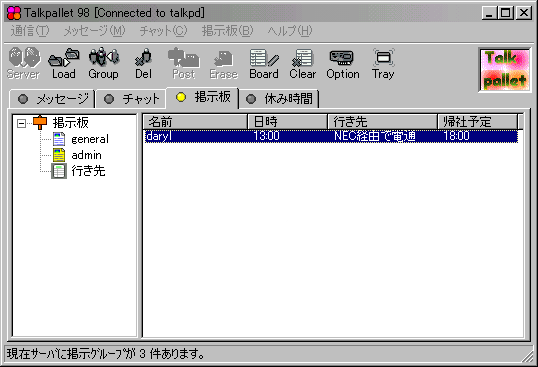Click the 掲示板 signpost icon in tree

point(40,122)
